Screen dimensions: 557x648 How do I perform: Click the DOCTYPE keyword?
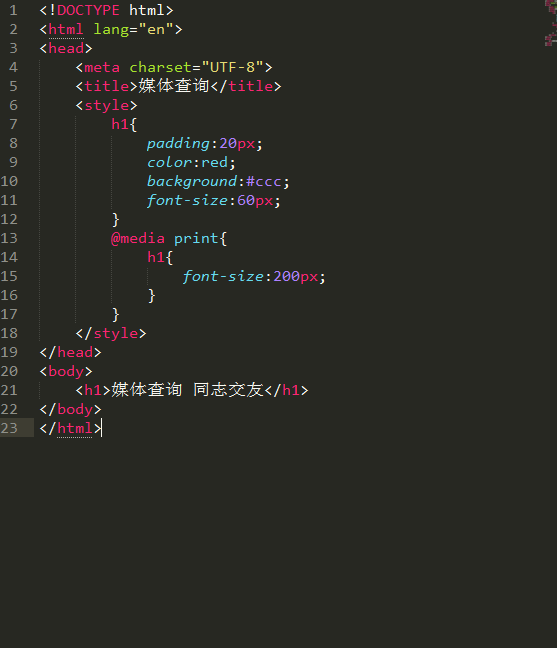(88, 10)
